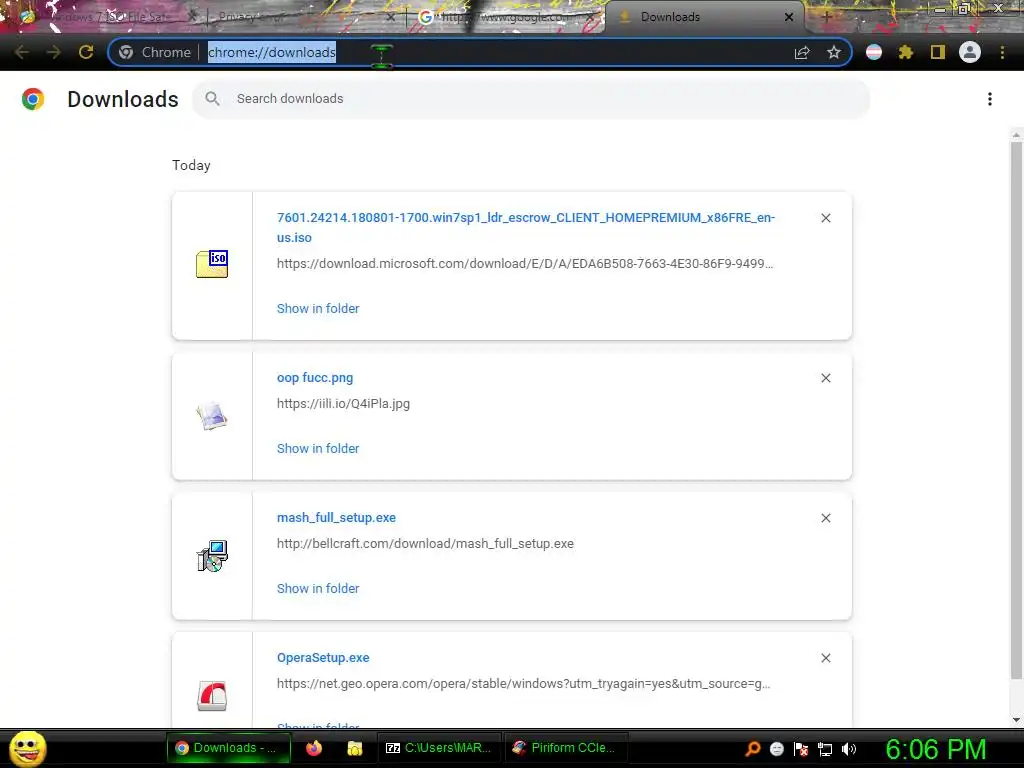Viewport: 1024px width, 768px height.
Task: Open oop fucc.png download
Action: (315, 377)
